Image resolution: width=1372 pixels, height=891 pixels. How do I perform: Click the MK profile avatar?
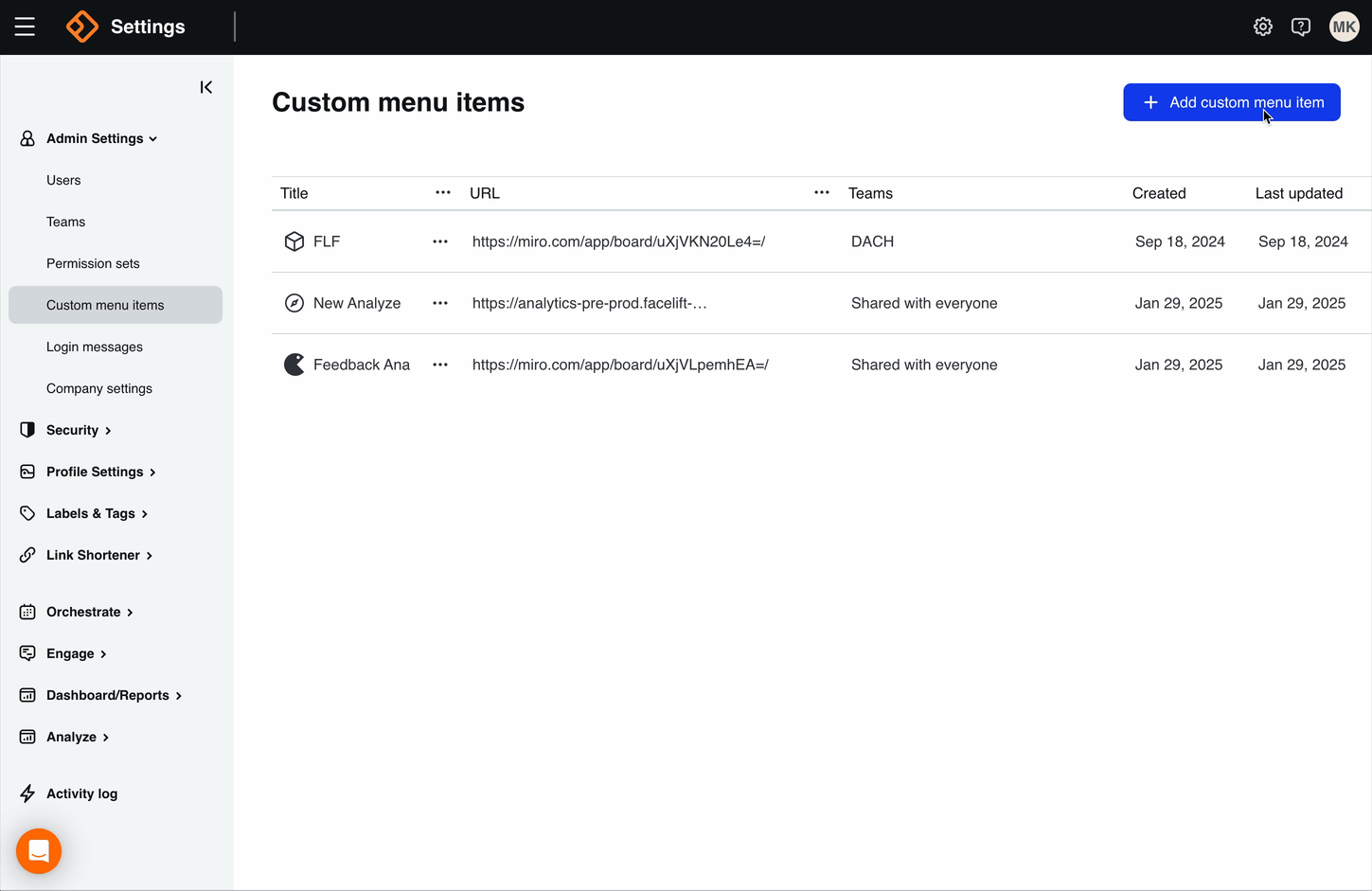1344,27
